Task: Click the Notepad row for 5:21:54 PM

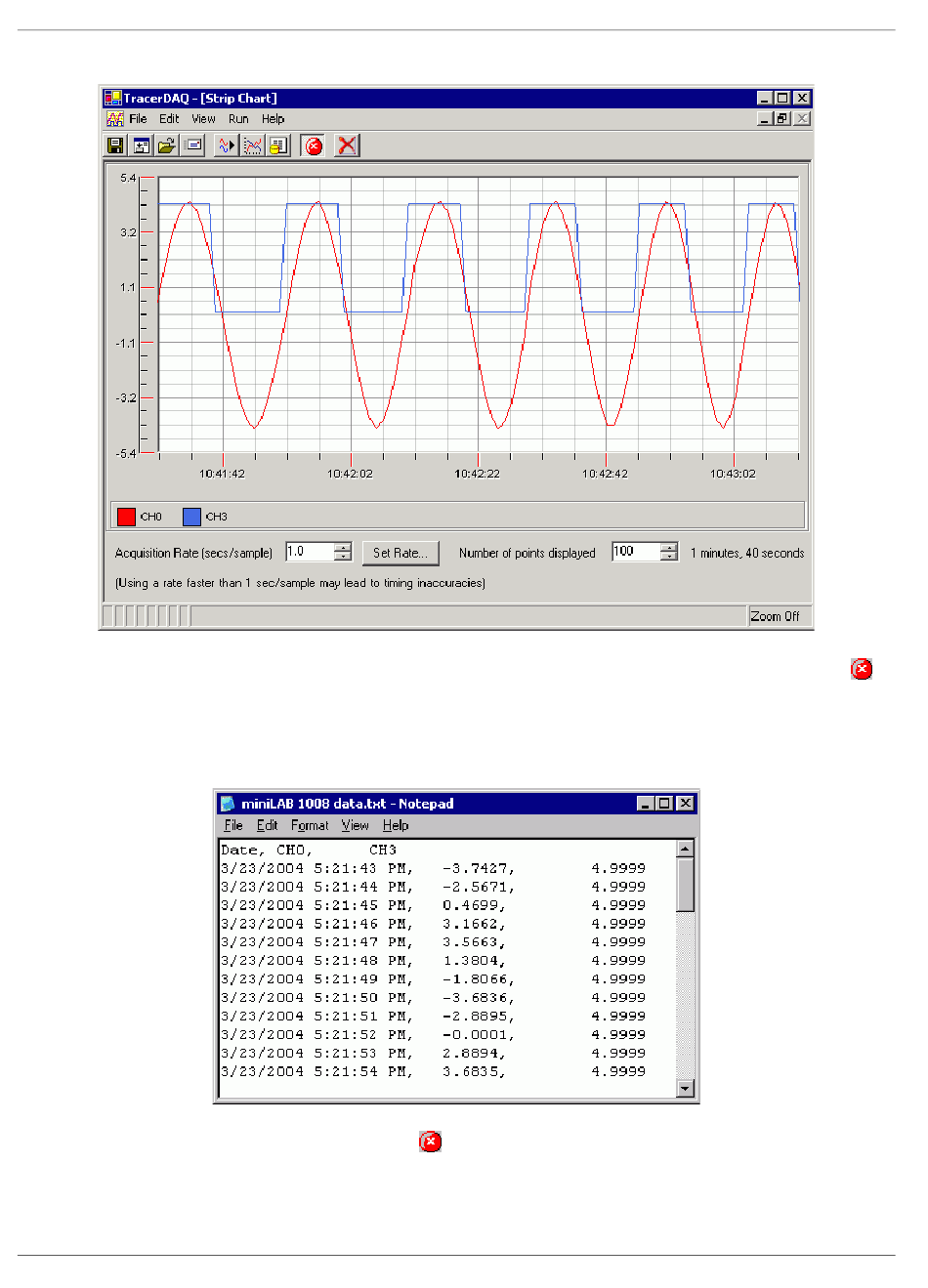Action: tap(433, 1071)
